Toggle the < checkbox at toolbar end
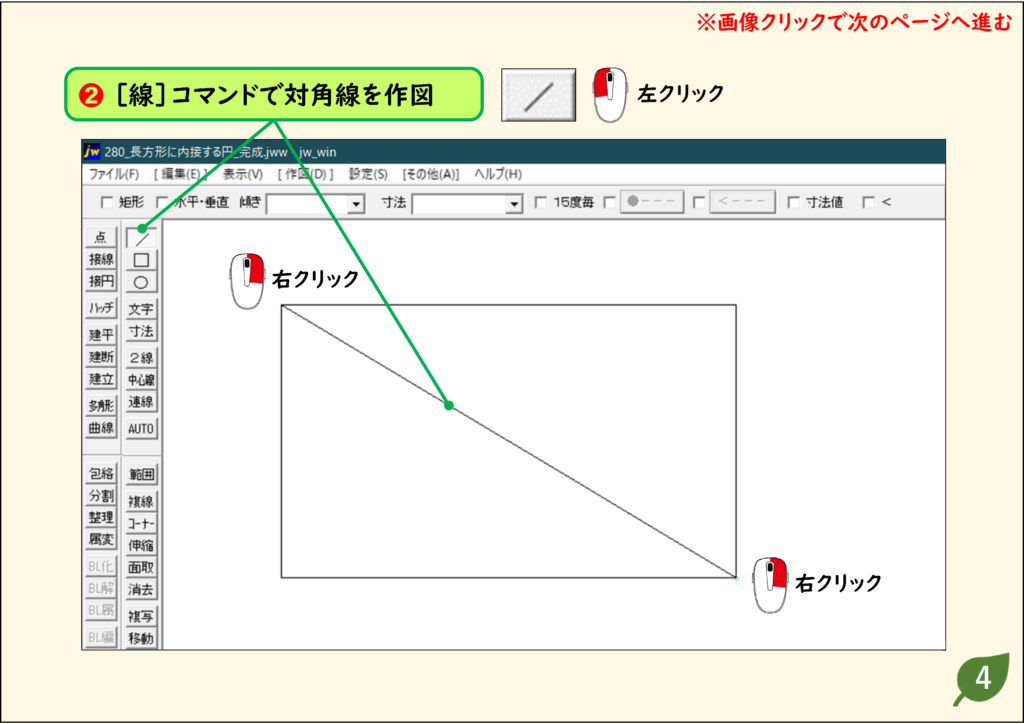The image size is (1024, 724). coord(869,202)
